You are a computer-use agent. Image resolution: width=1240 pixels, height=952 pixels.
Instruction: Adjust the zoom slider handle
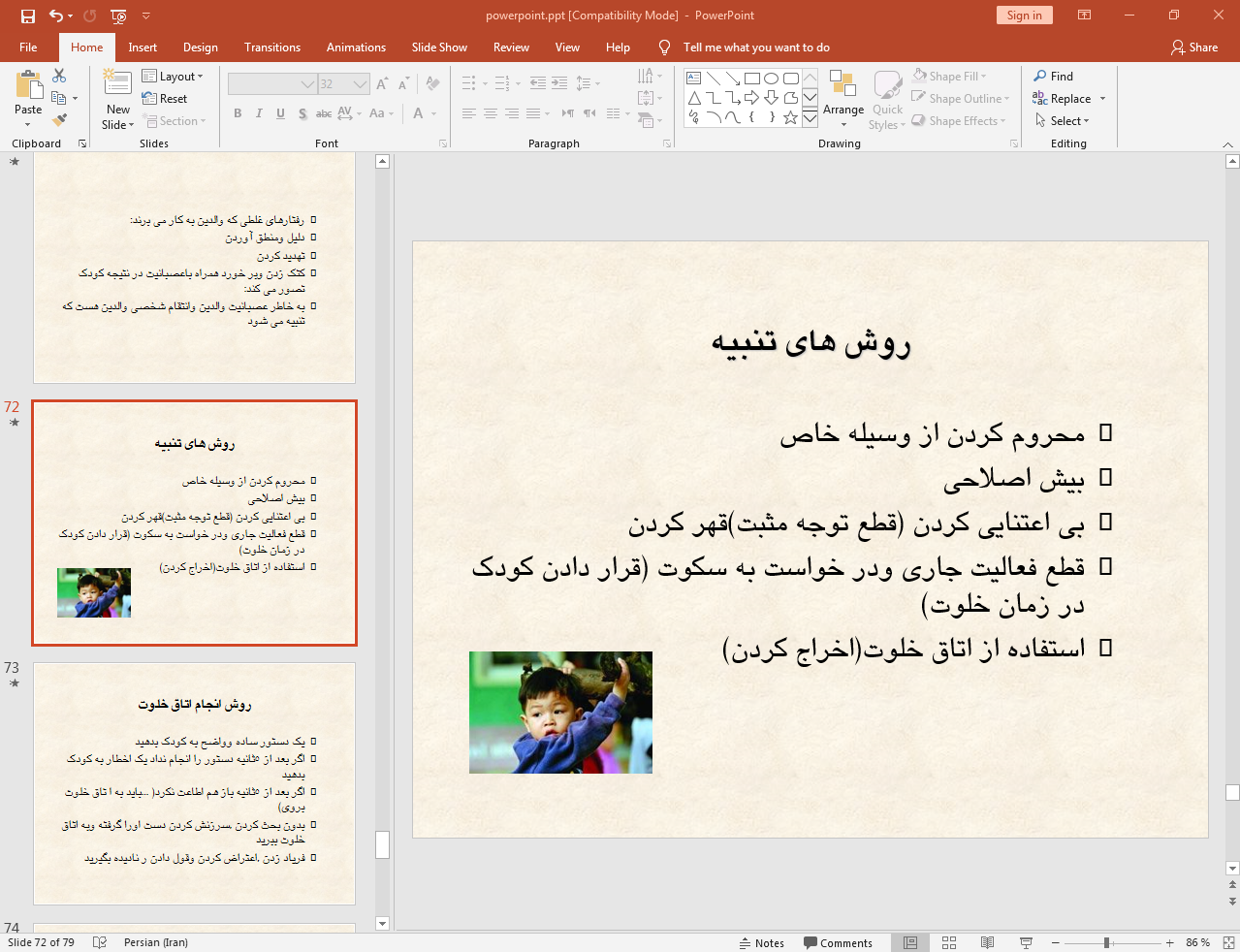[x=1106, y=942]
